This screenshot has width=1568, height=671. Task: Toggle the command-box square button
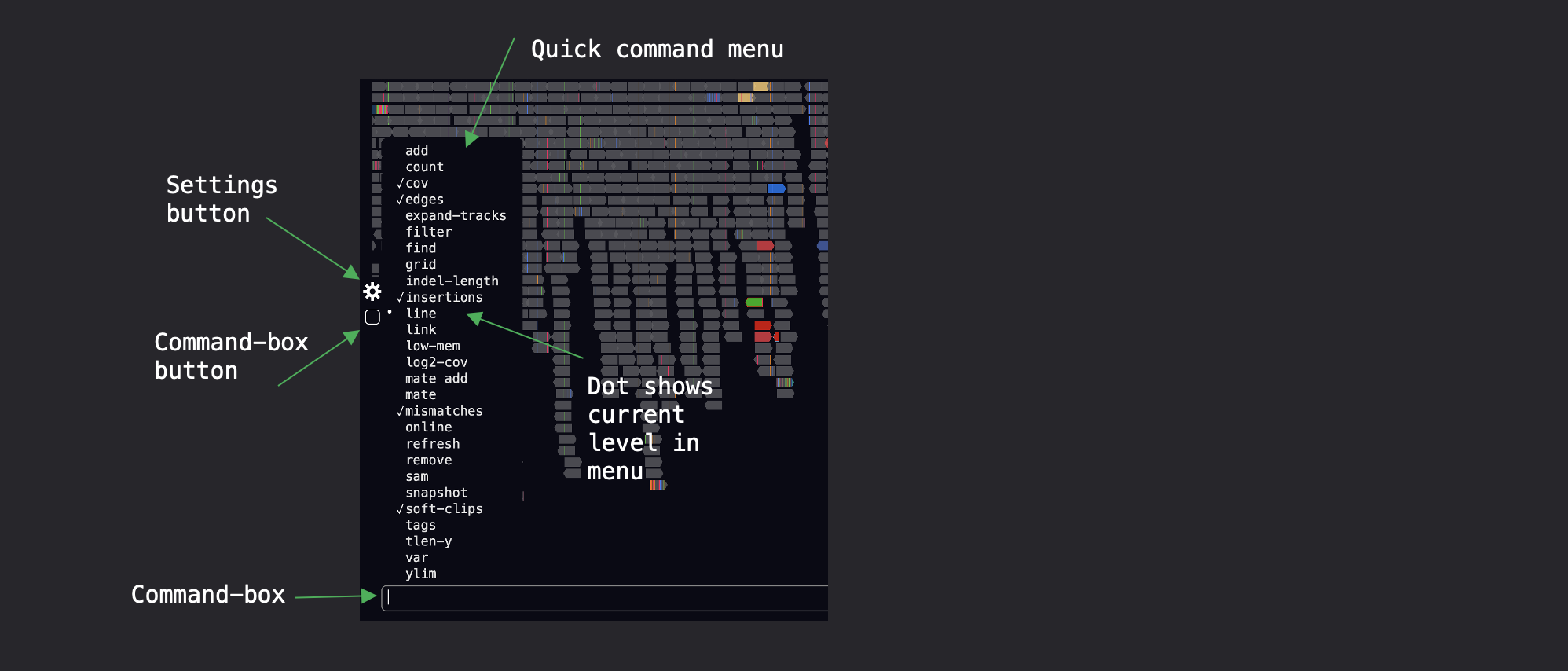[x=372, y=317]
